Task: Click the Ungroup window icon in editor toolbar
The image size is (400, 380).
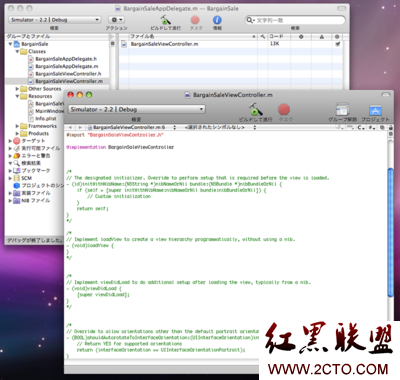Action: pos(342,110)
